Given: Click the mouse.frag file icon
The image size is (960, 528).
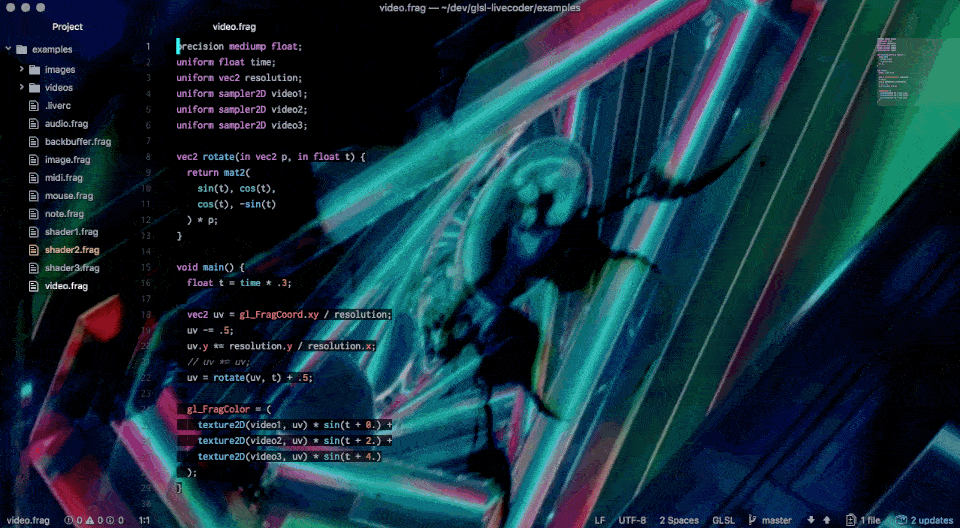Looking at the screenshot, I should click(34, 195).
